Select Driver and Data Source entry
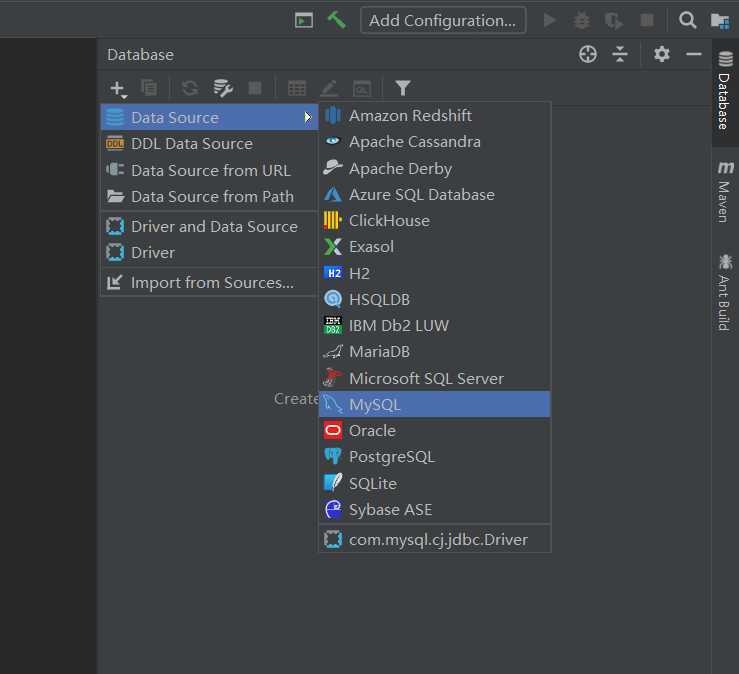The height and width of the screenshot is (674, 739). pos(210,226)
